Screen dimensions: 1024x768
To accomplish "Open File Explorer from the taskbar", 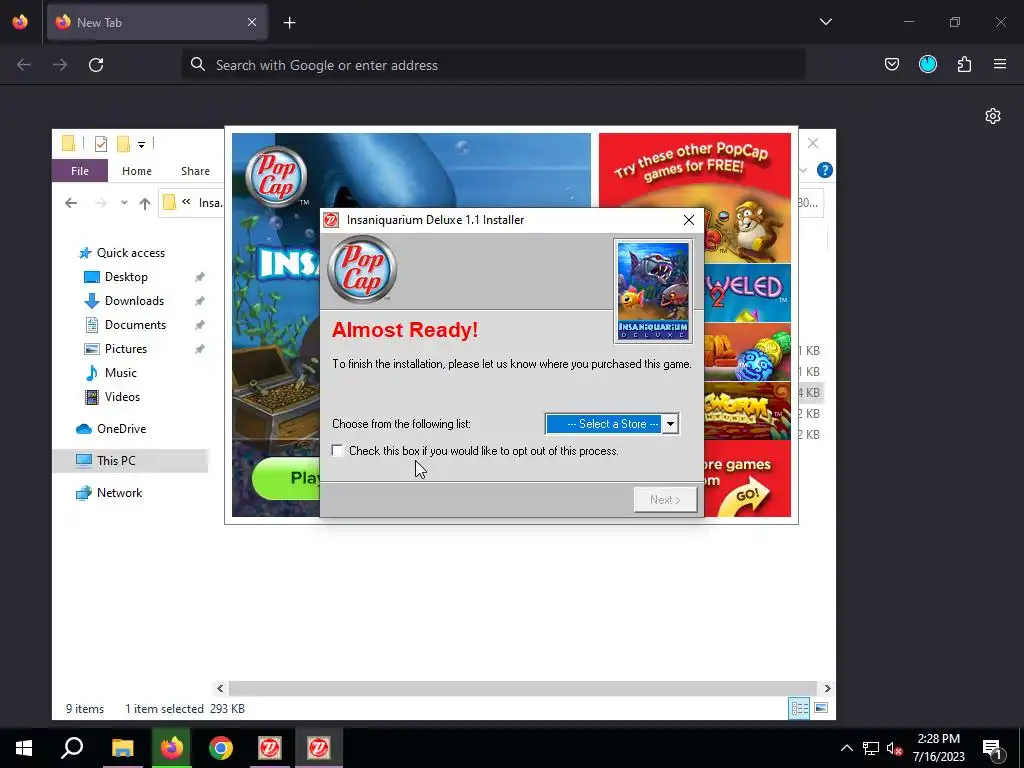I will click(122, 748).
